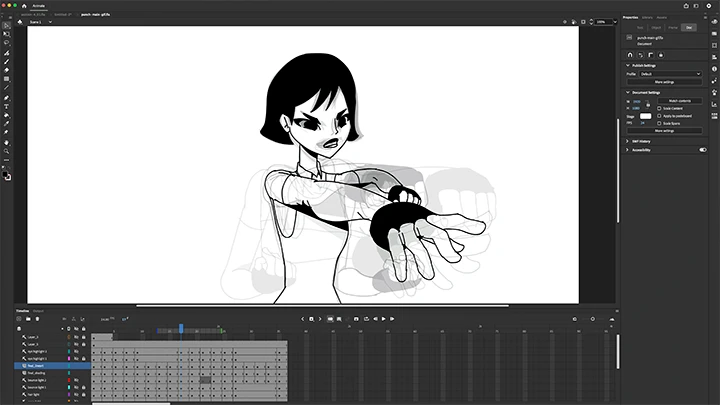The height and width of the screenshot is (405, 720).
Task: Step forward one frame
Action: coord(392,319)
